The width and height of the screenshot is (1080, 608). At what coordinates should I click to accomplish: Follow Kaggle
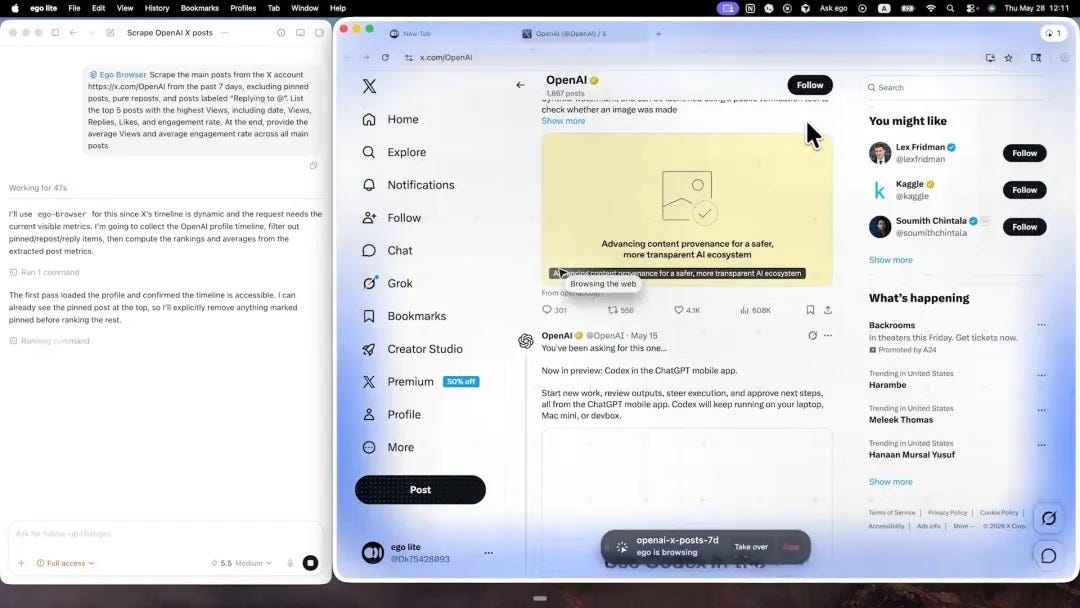tap(1024, 190)
